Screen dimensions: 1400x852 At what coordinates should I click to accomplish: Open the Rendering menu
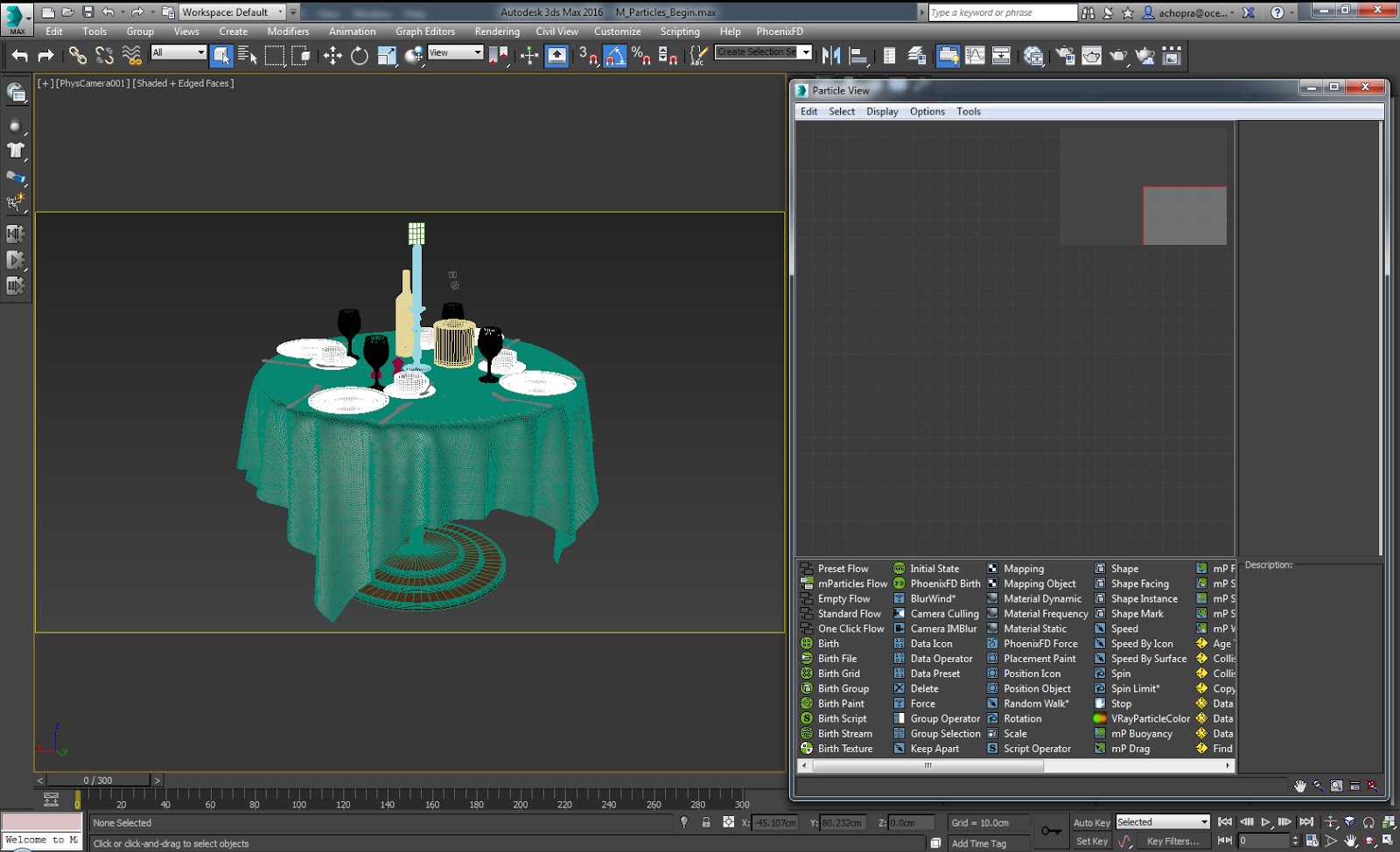coord(496,31)
